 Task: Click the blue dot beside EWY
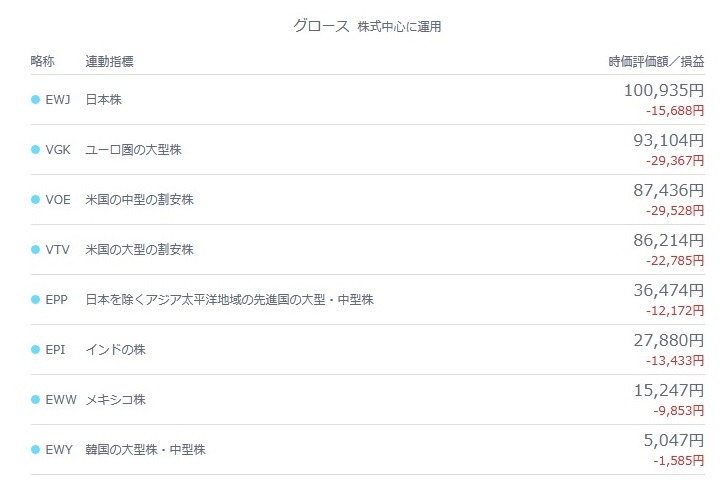click(36, 450)
